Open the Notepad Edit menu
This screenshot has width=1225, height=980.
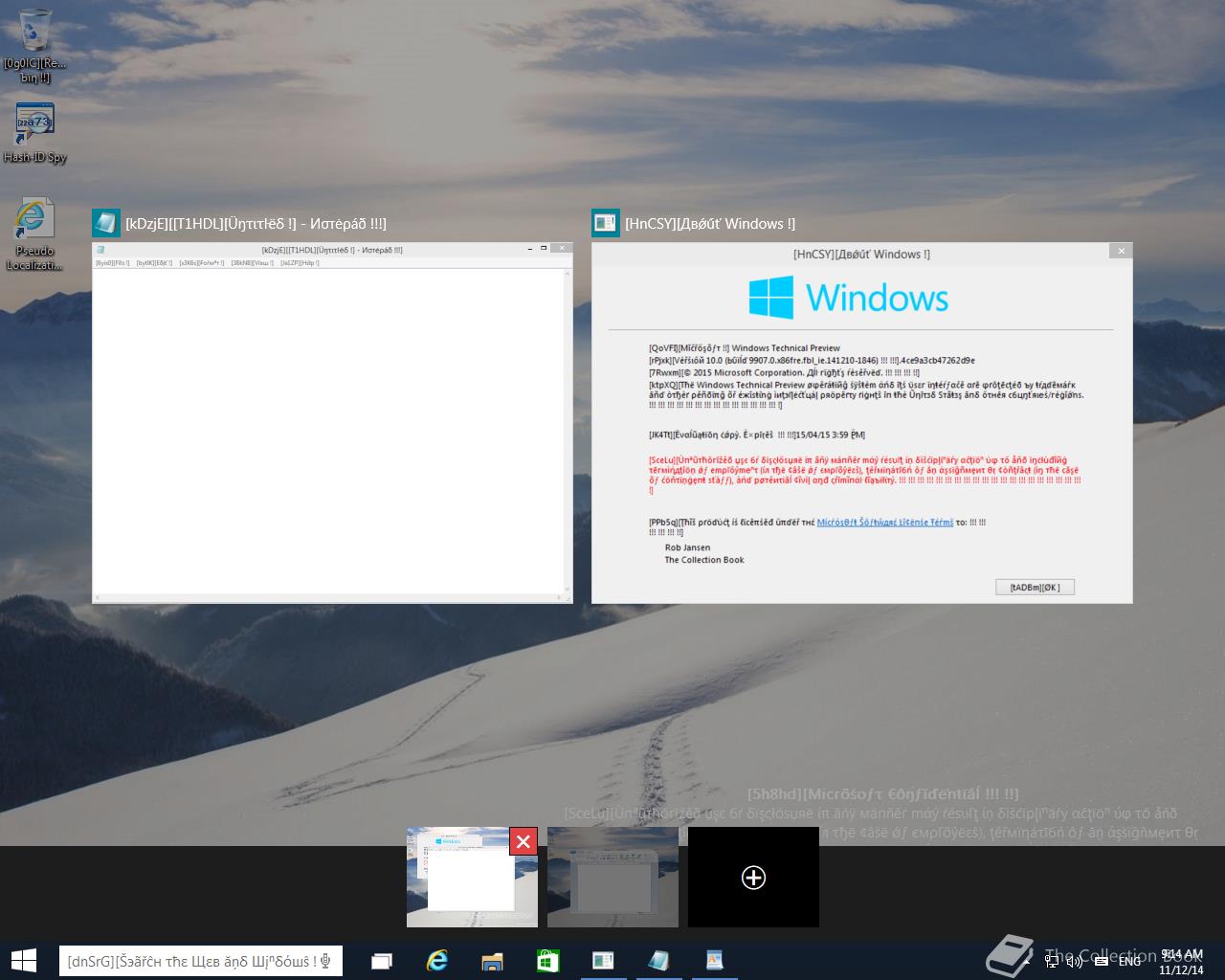[x=154, y=263]
